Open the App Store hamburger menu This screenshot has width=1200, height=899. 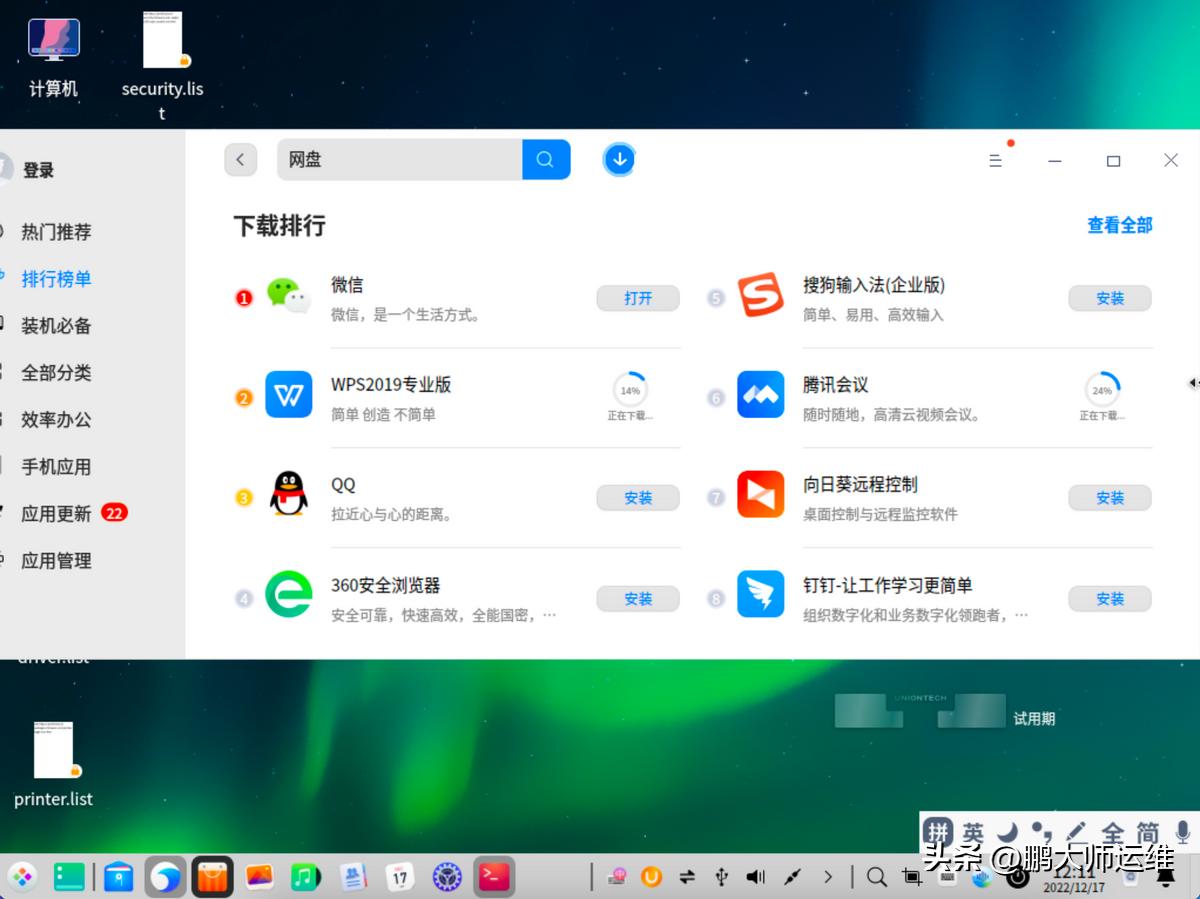tap(994, 159)
